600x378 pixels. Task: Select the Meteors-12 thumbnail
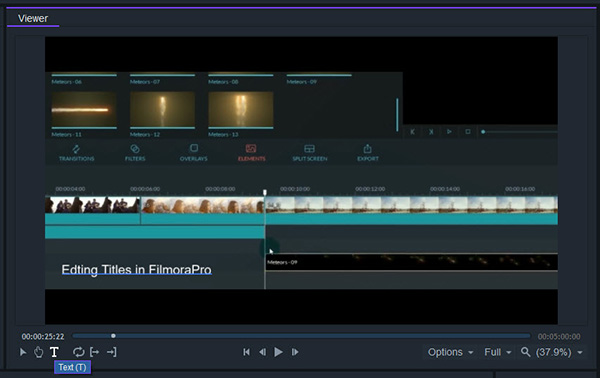(x=162, y=109)
